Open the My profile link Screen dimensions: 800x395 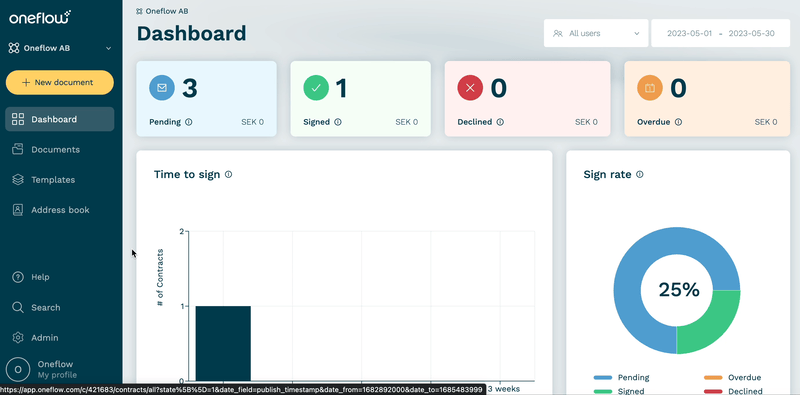[x=57, y=375]
